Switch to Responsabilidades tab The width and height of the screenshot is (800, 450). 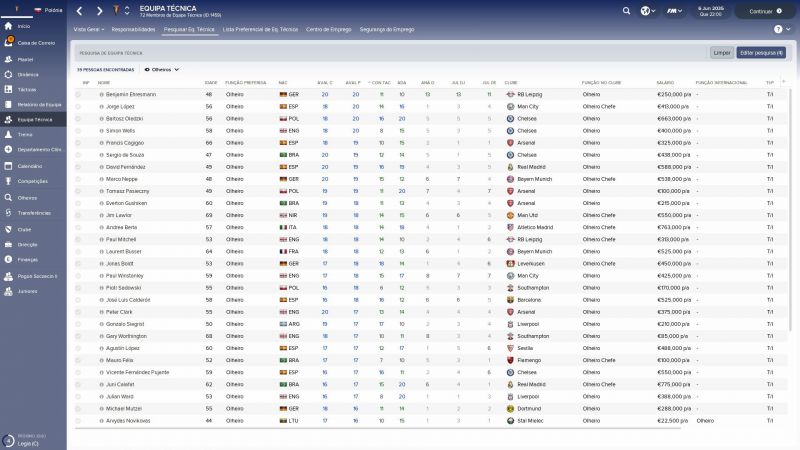pyautogui.click(x=133, y=30)
